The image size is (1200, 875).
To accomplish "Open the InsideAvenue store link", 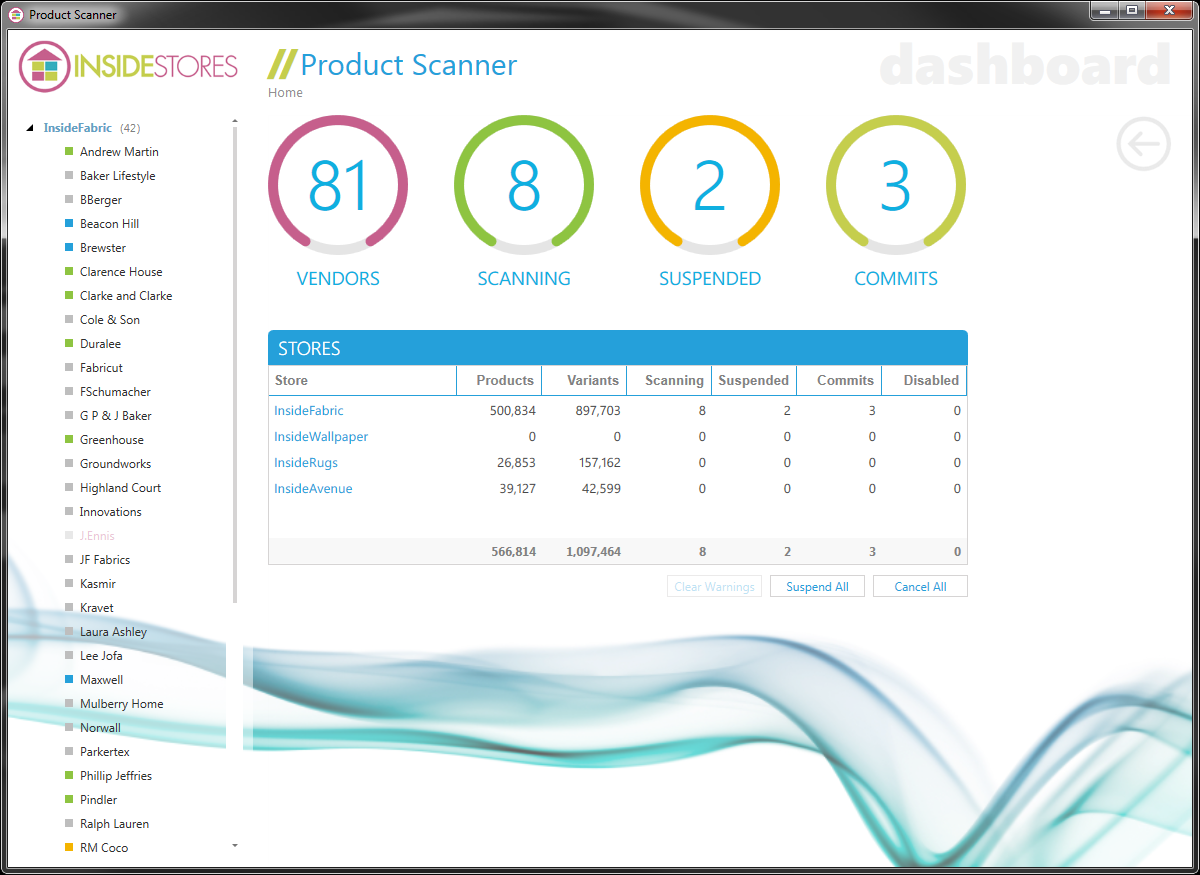I will click(313, 489).
